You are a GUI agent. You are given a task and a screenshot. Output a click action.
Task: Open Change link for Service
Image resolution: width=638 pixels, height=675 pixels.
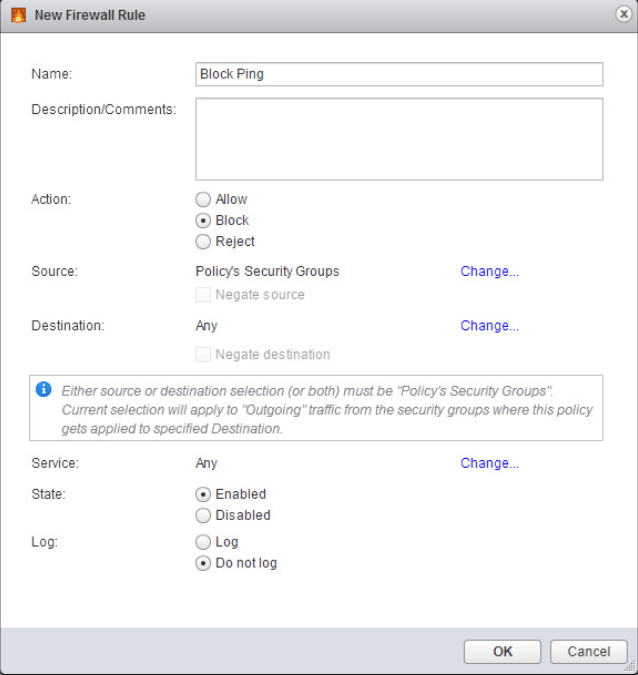point(489,463)
